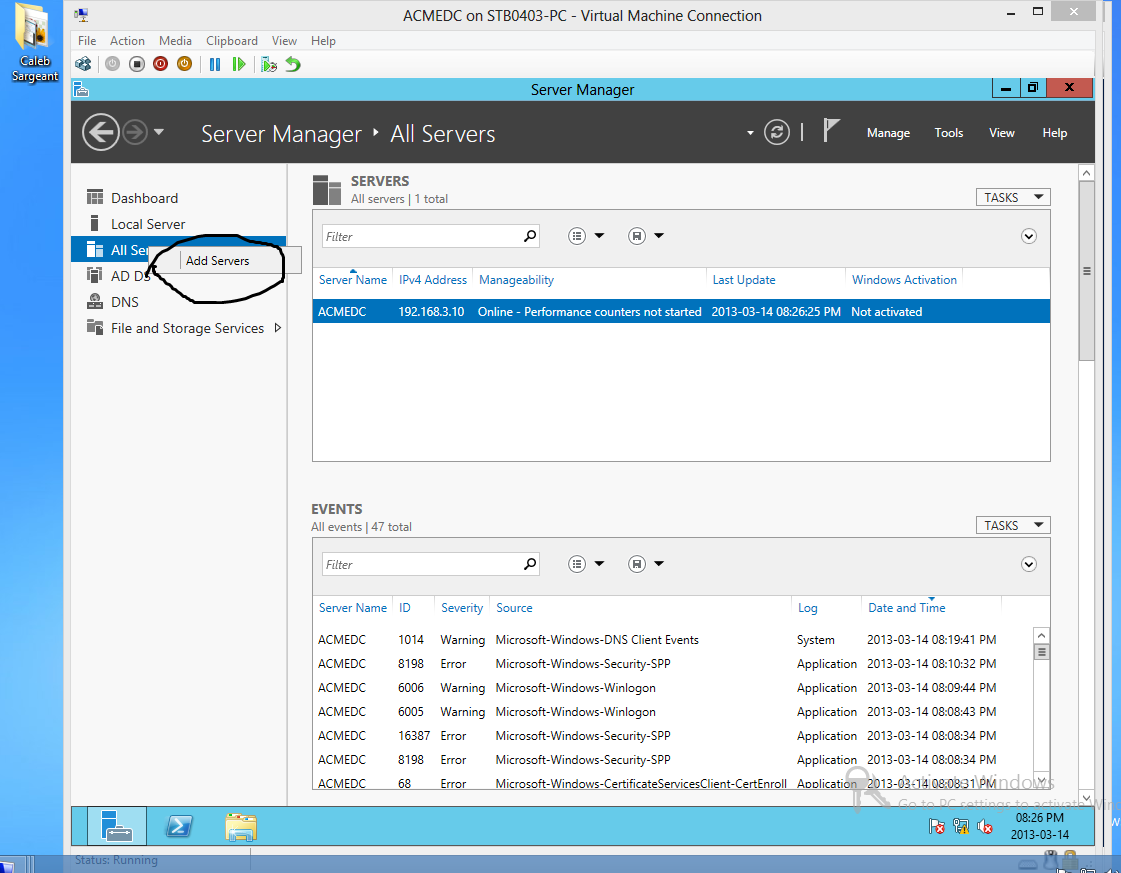The height and width of the screenshot is (873, 1121).
Task: Pause the virtual machine
Action: tap(214, 64)
